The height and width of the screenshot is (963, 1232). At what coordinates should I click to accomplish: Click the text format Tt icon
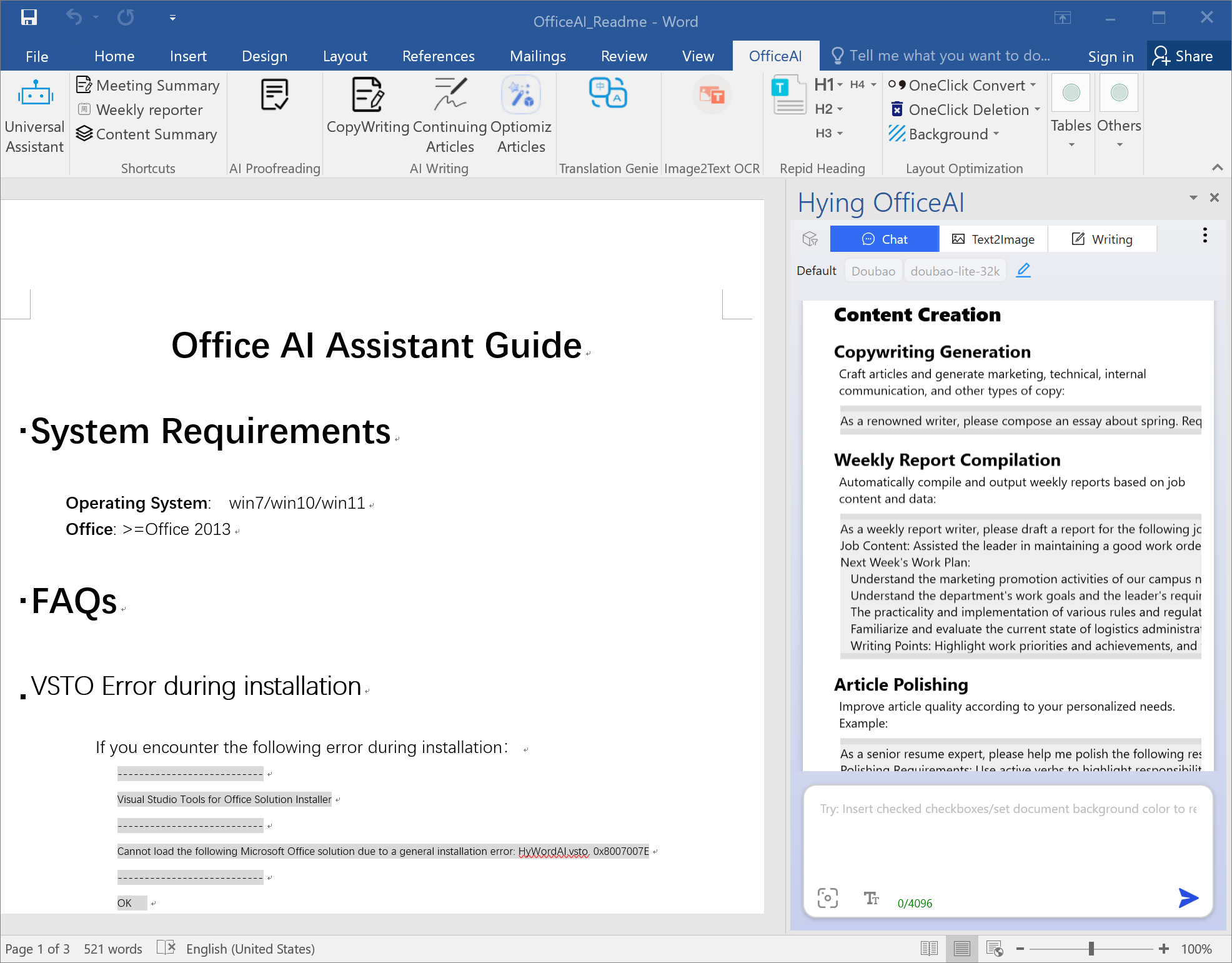coord(871,898)
